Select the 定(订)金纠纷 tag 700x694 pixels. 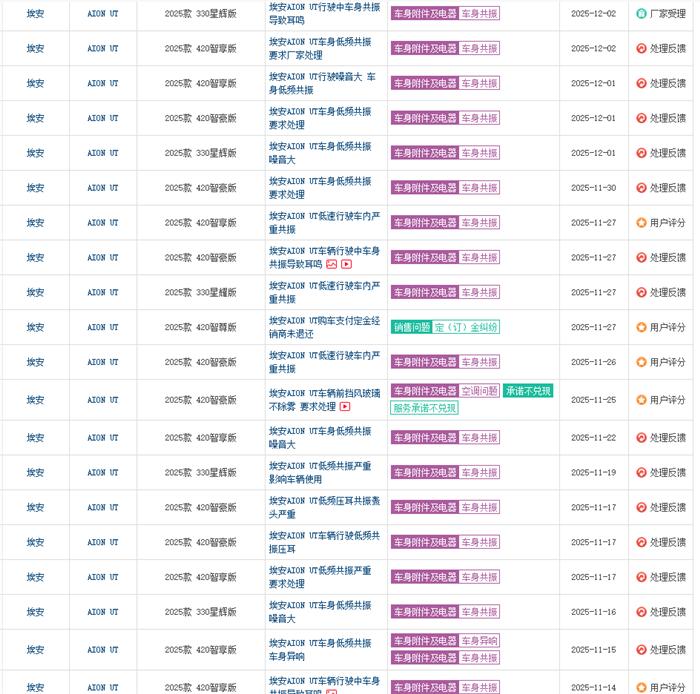click(465, 327)
